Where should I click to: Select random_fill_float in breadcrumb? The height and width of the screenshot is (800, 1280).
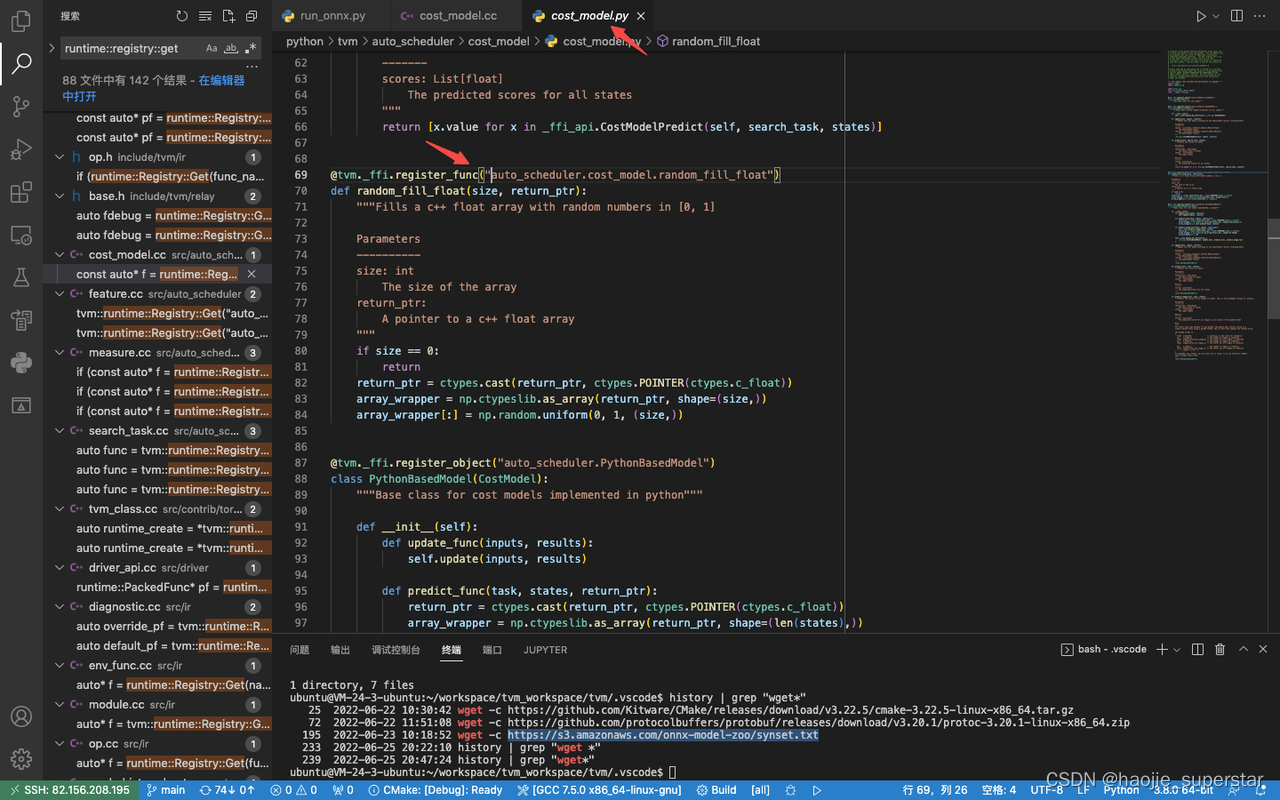tap(716, 42)
